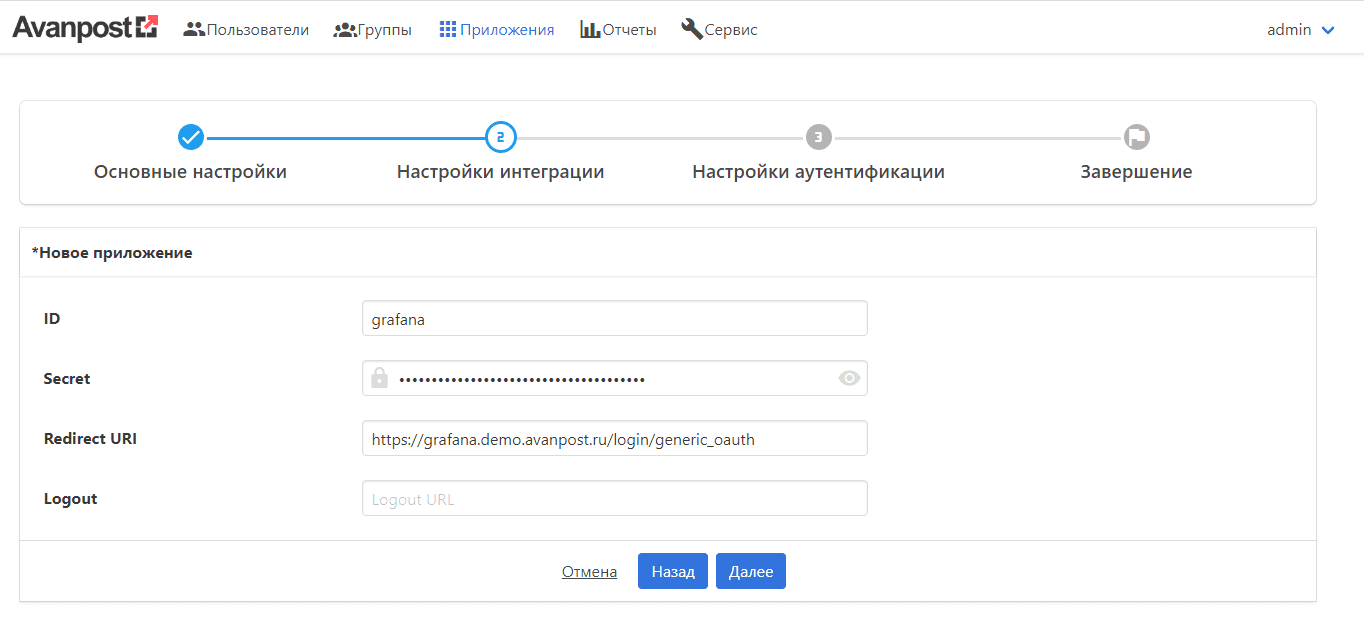Open the Отчеты menu item
The height and width of the screenshot is (629, 1364).
click(629, 30)
